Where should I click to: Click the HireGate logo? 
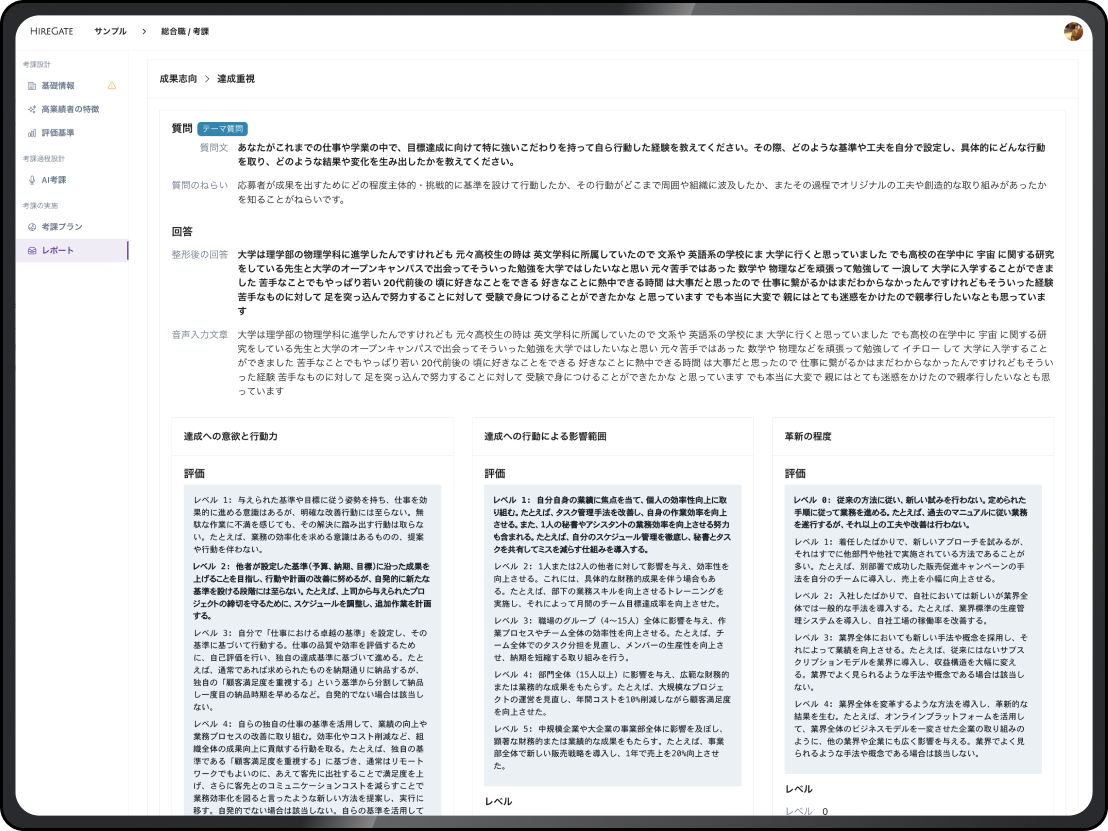click(x=52, y=31)
